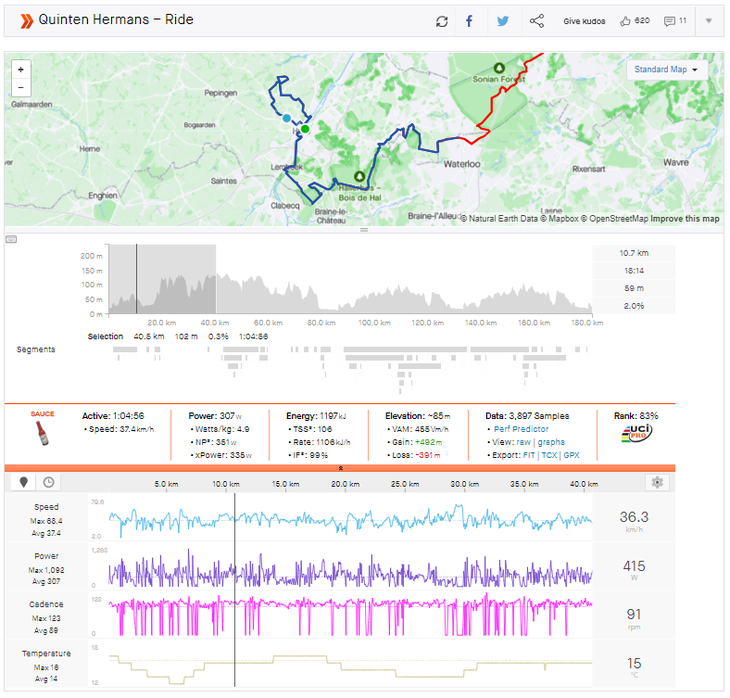The image size is (730, 698).
Task: Zoom out on the map
Action: pos(21,88)
